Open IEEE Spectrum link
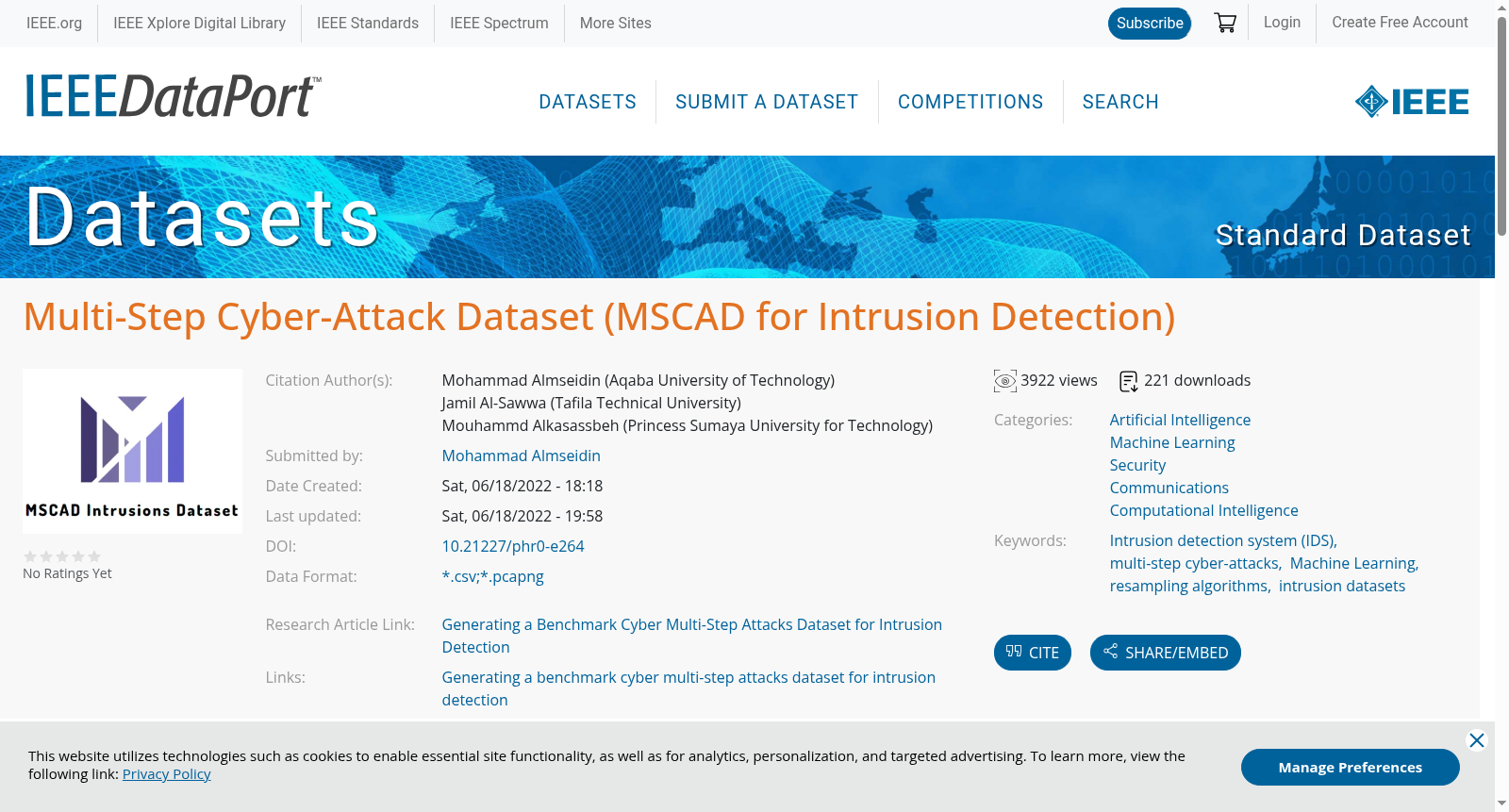 pyautogui.click(x=499, y=23)
